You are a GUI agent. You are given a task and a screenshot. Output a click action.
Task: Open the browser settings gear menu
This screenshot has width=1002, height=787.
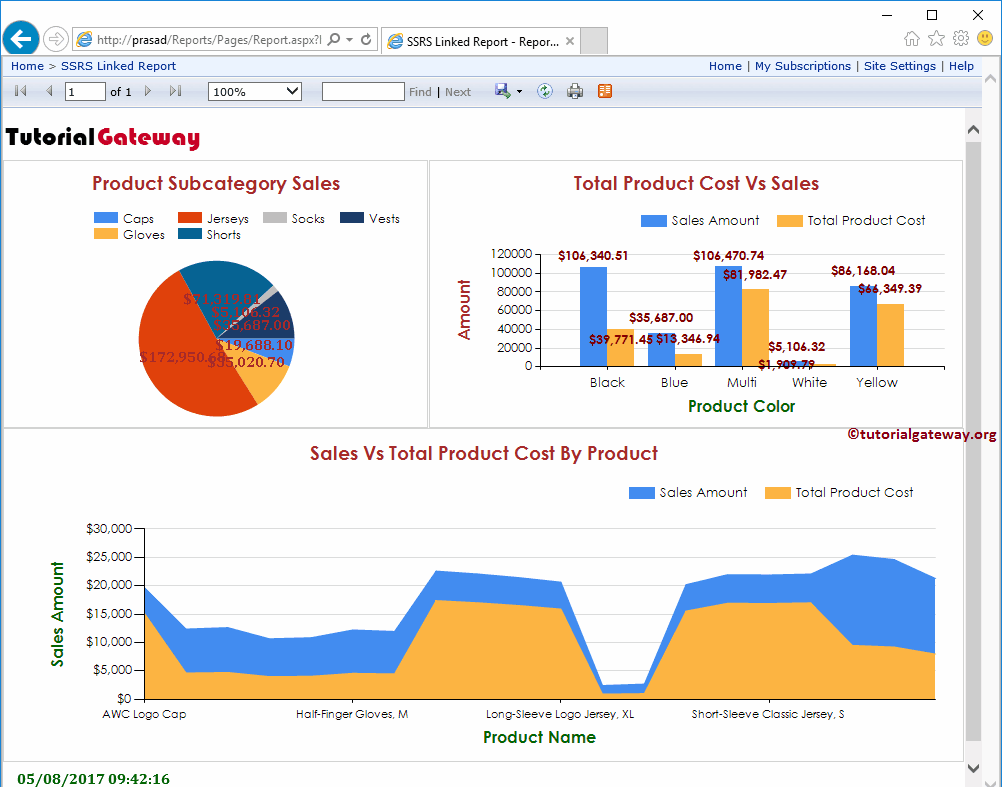point(959,38)
